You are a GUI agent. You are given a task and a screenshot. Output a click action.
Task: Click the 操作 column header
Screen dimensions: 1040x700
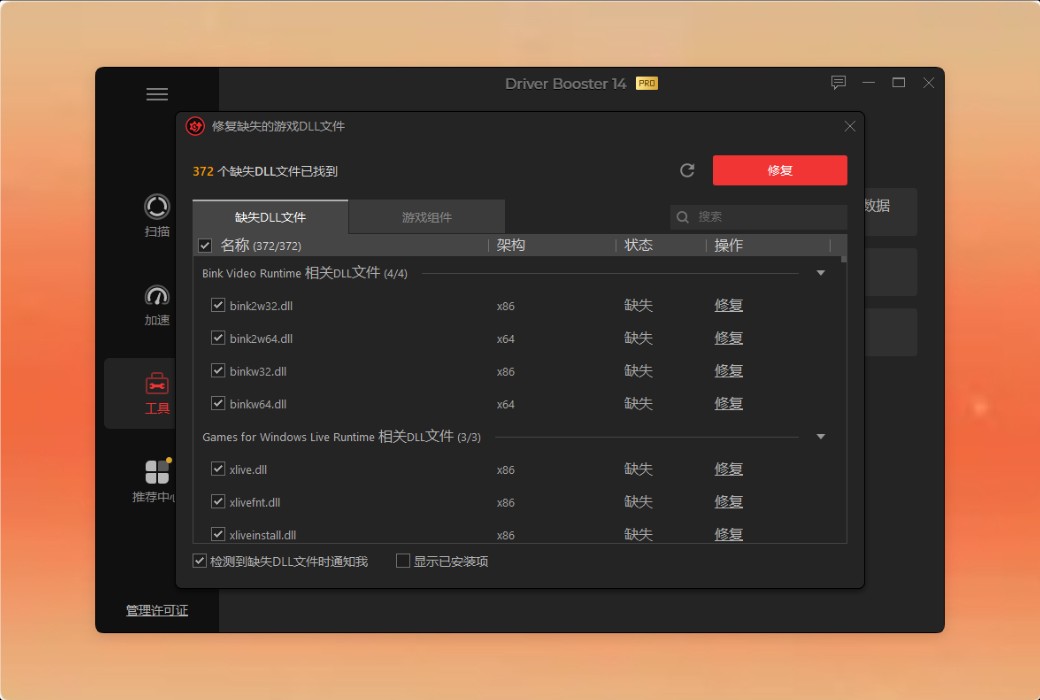tap(728, 245)
